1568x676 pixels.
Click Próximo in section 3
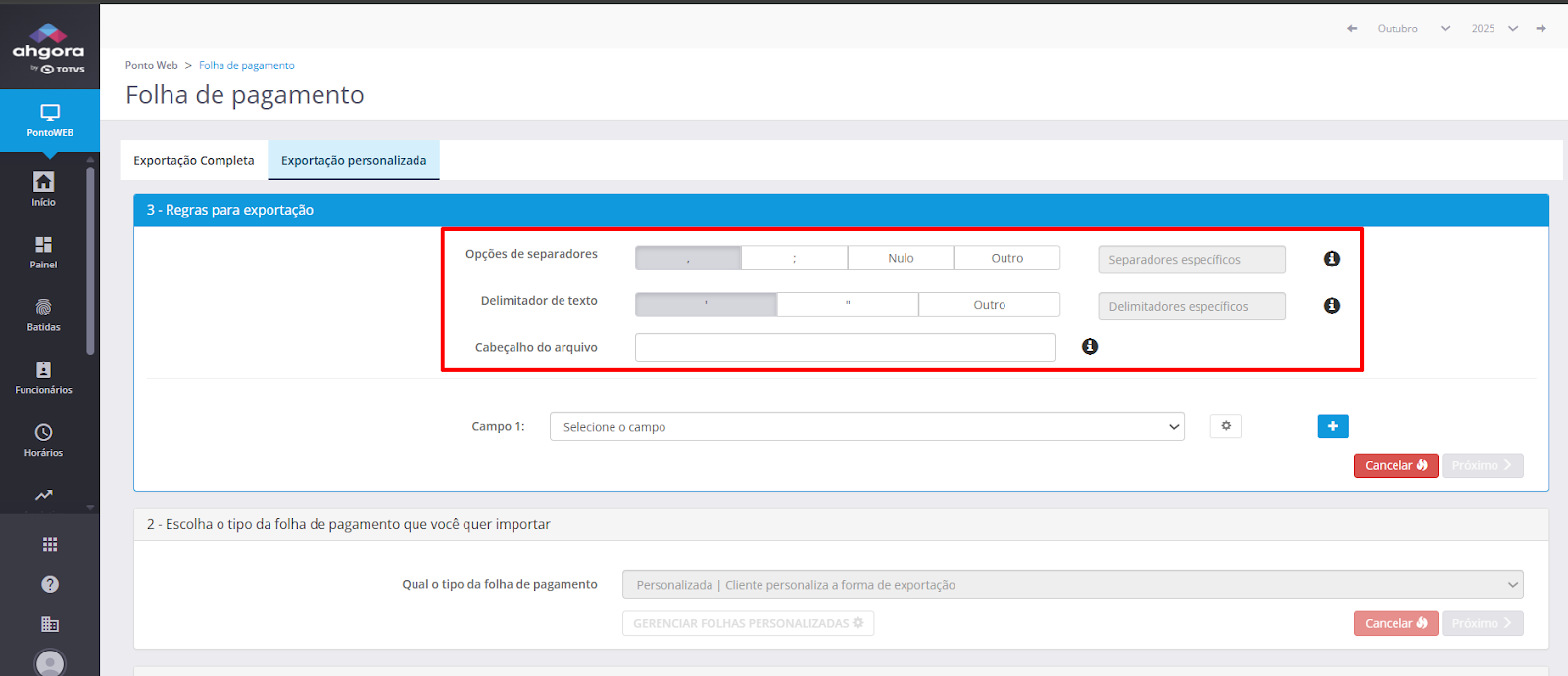click(x=1482, y=465)
